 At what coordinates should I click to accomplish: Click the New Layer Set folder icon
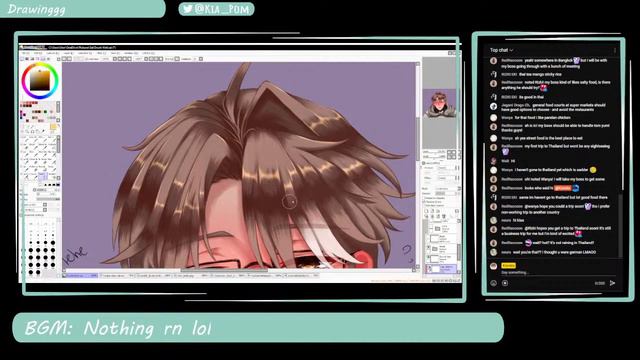(438, 211)
